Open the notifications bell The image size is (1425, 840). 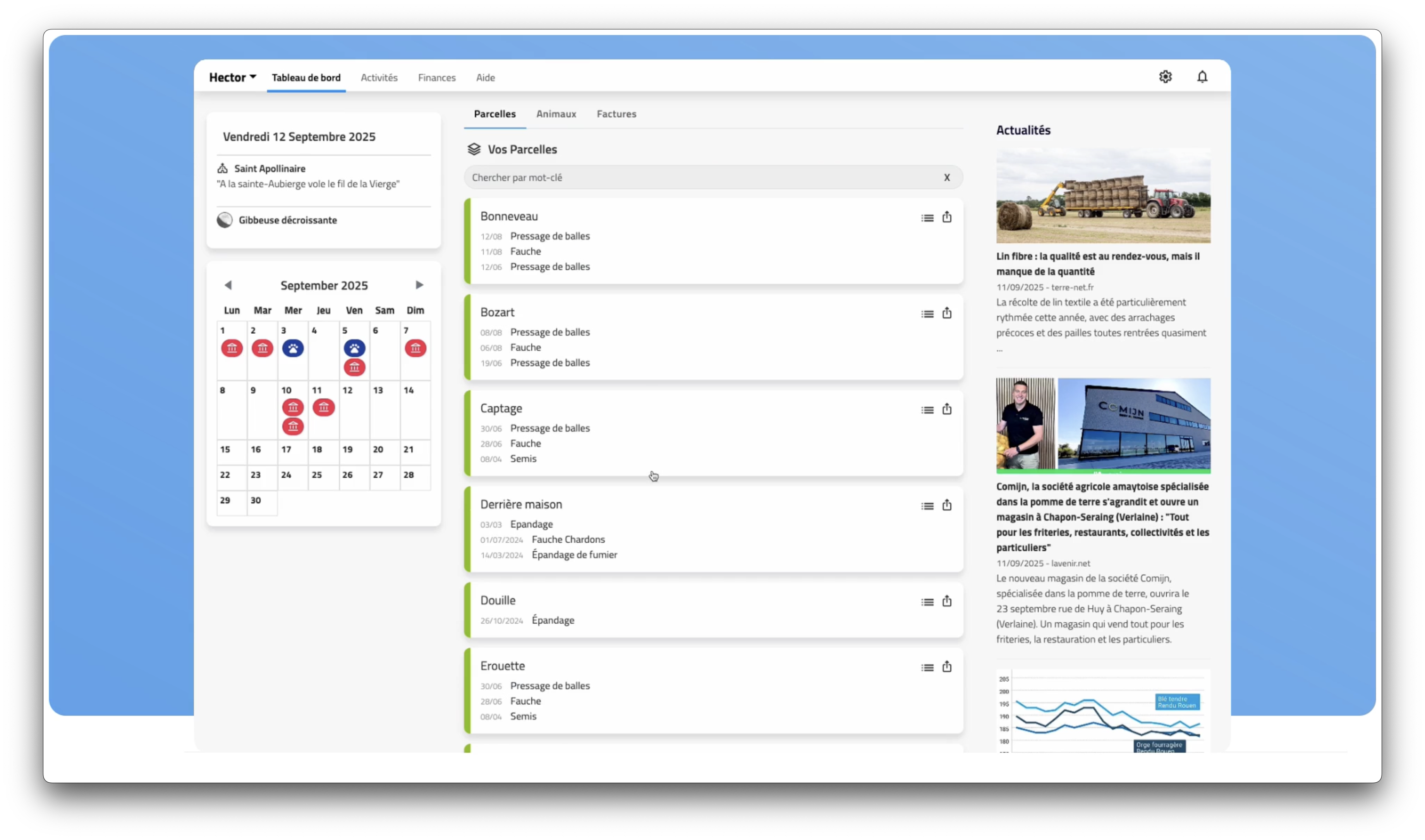coord(1202,76)
